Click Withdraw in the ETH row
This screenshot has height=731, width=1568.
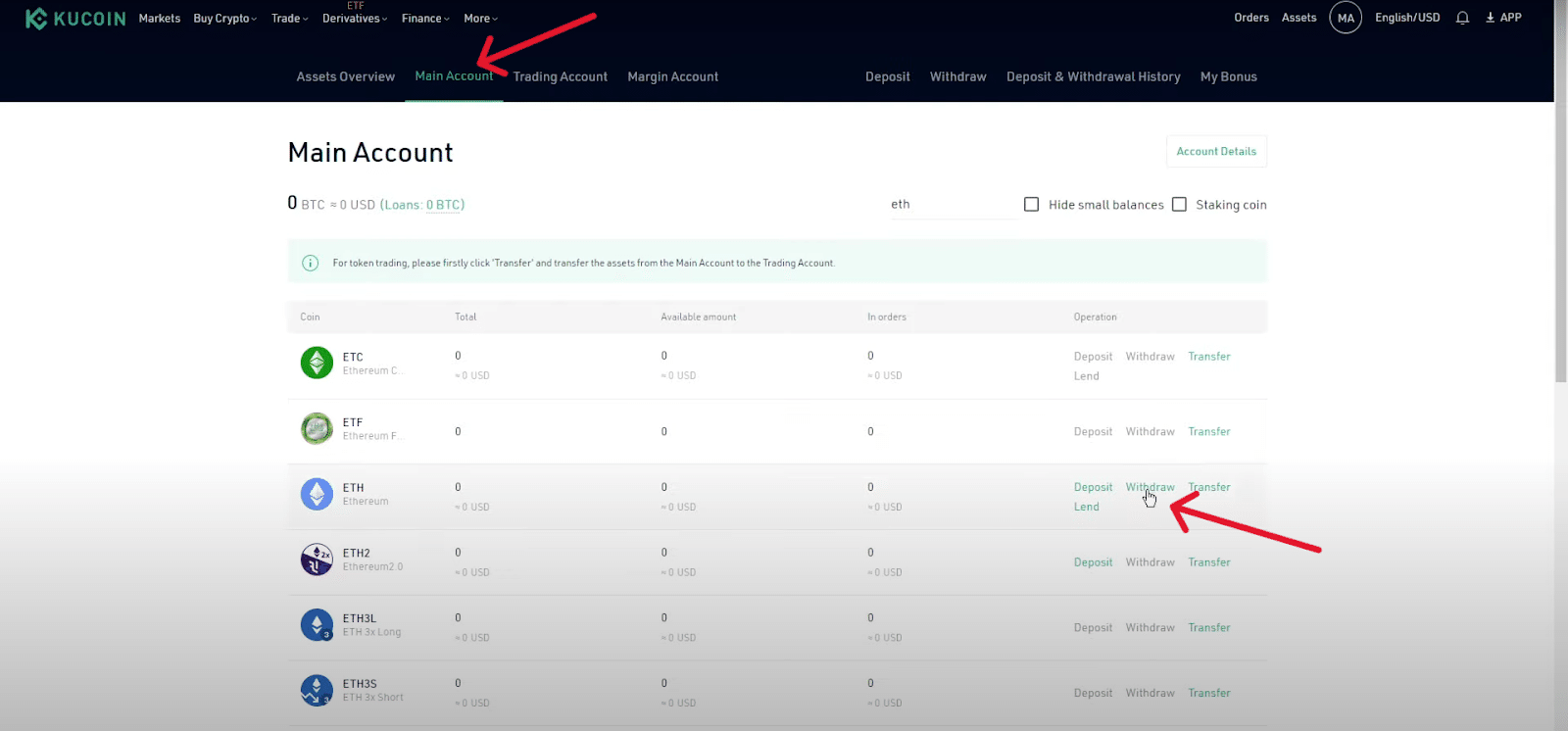[1150, 487]
